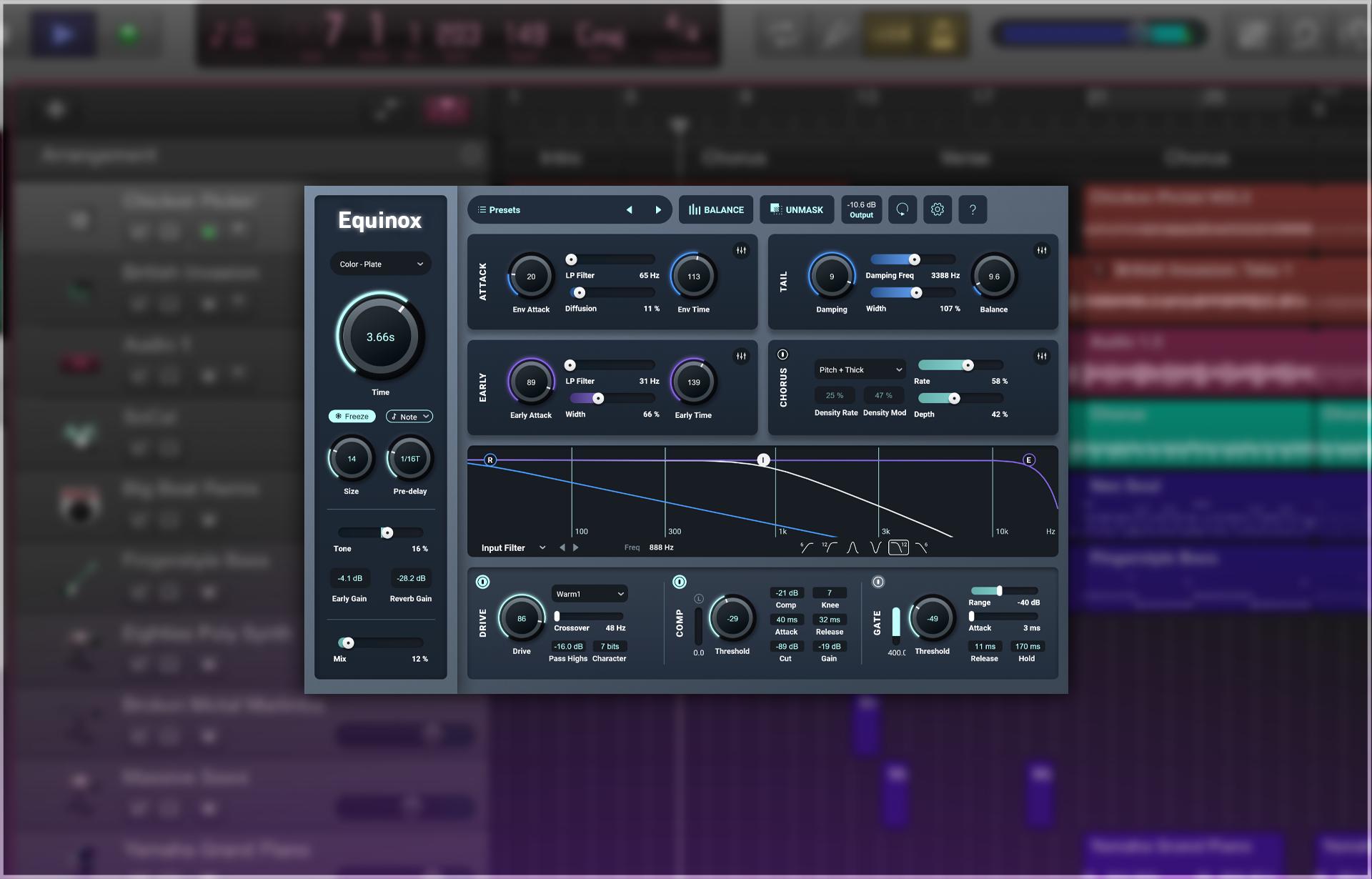Click the Early Width slider handle

[598, 398]
